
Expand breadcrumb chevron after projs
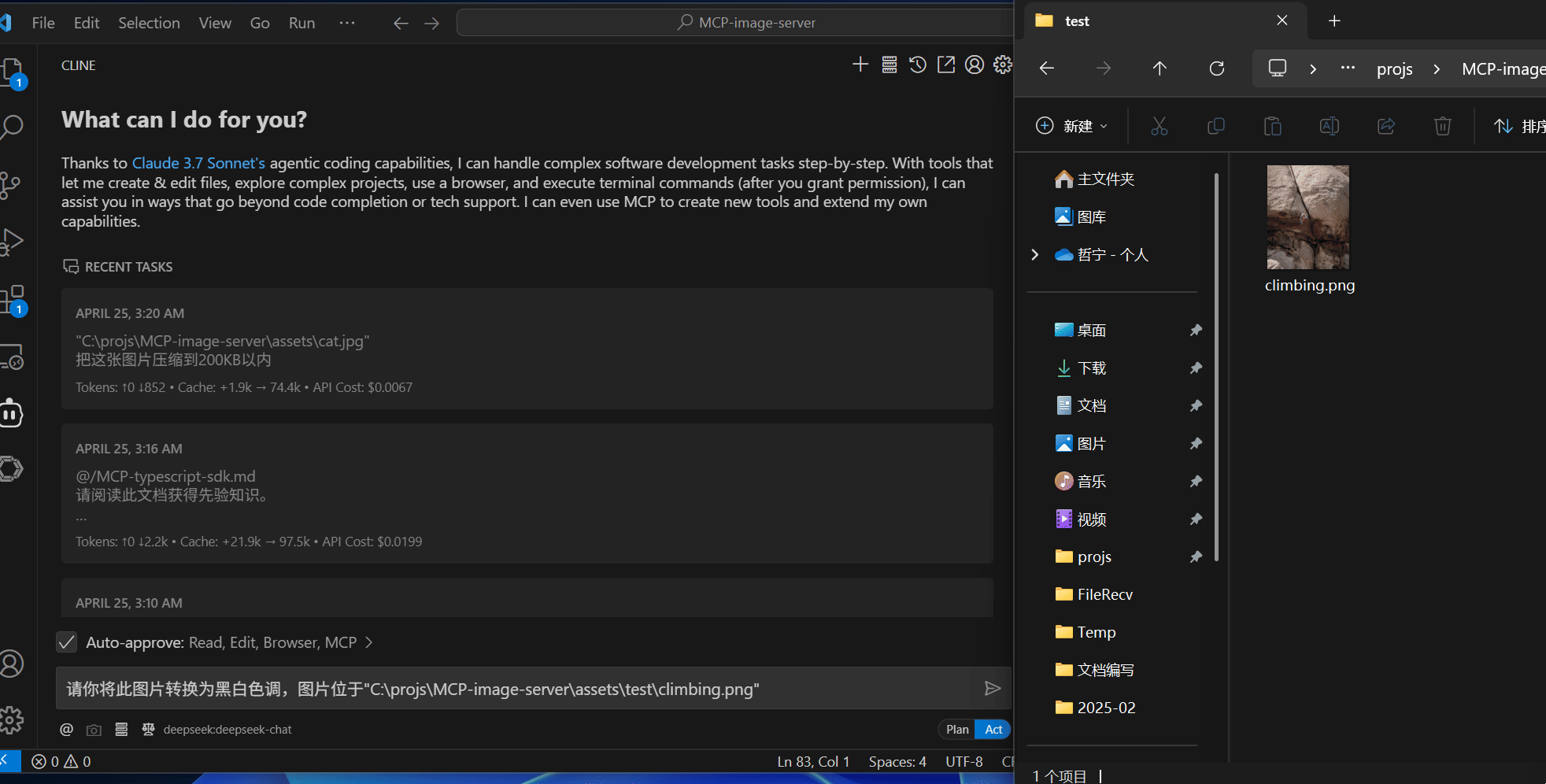(1437, 68)
